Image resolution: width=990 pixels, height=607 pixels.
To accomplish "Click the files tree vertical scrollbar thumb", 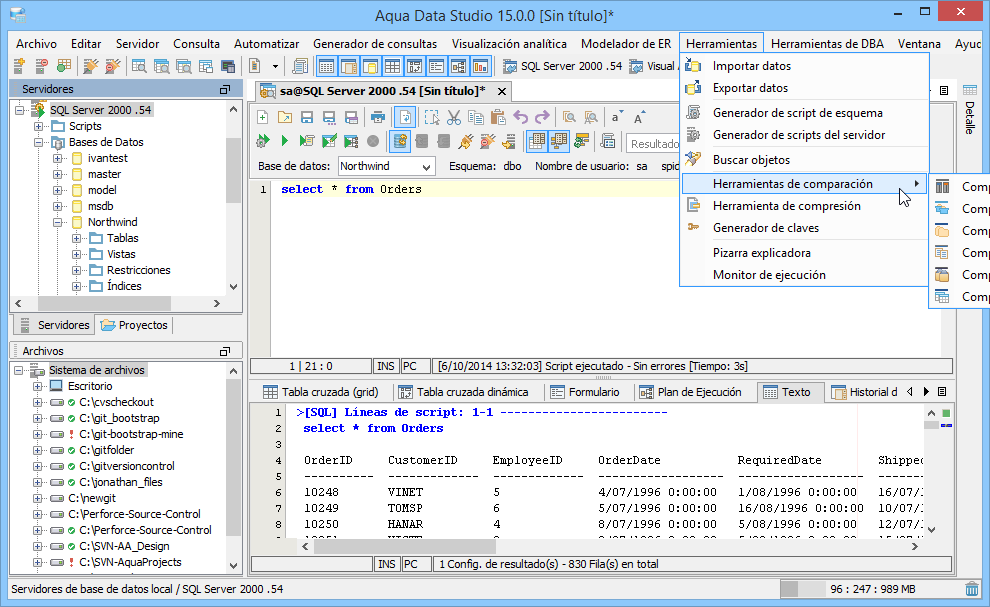I will (233, 457).
